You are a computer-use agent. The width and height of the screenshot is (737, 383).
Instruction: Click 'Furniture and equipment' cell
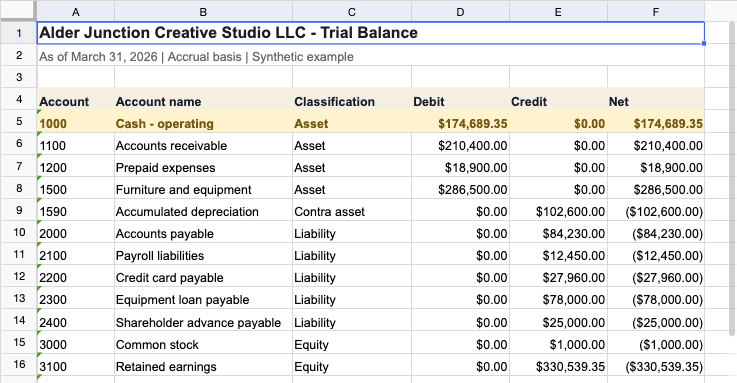point(204,188)
